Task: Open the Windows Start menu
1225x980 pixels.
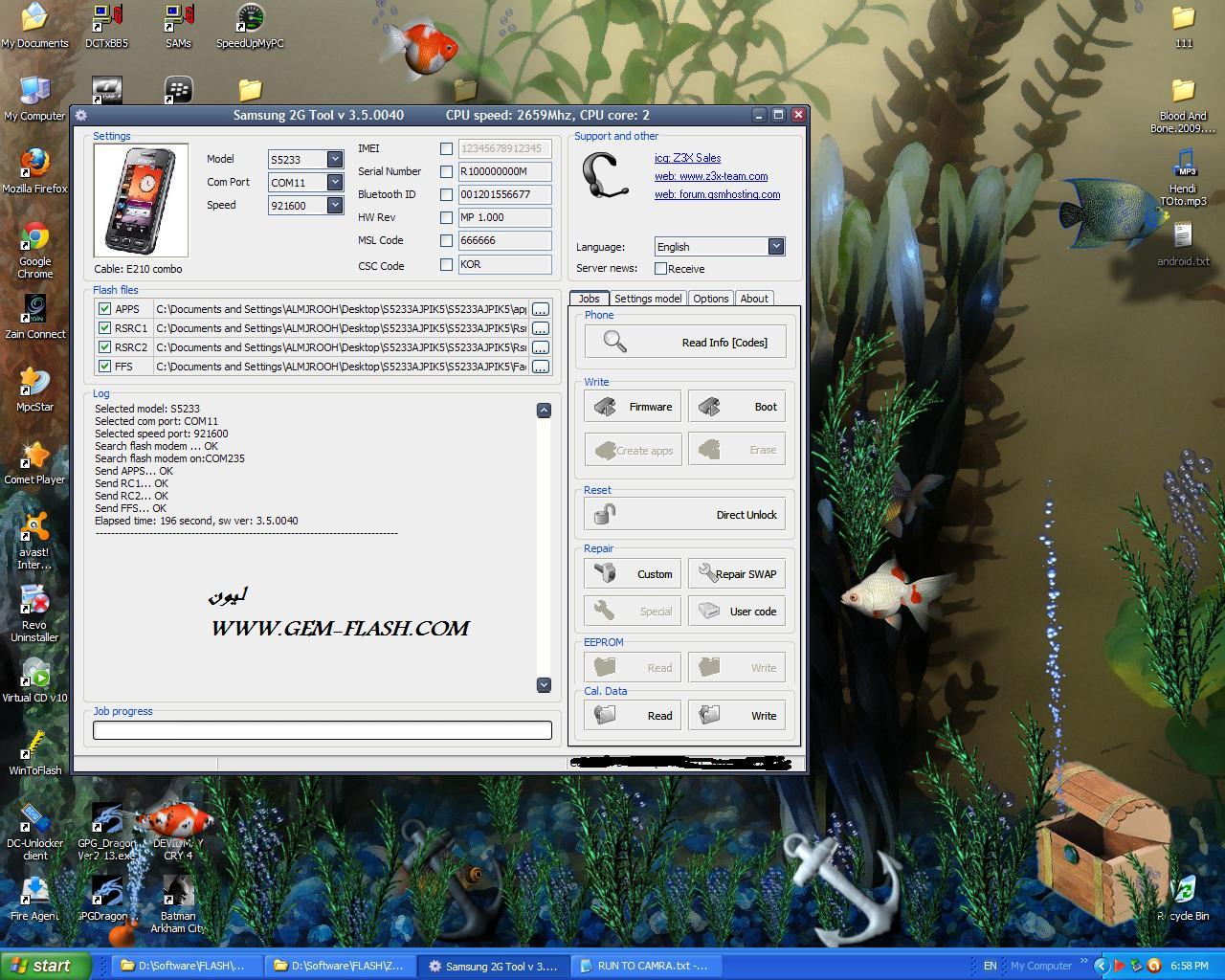Action: (45, 966)
